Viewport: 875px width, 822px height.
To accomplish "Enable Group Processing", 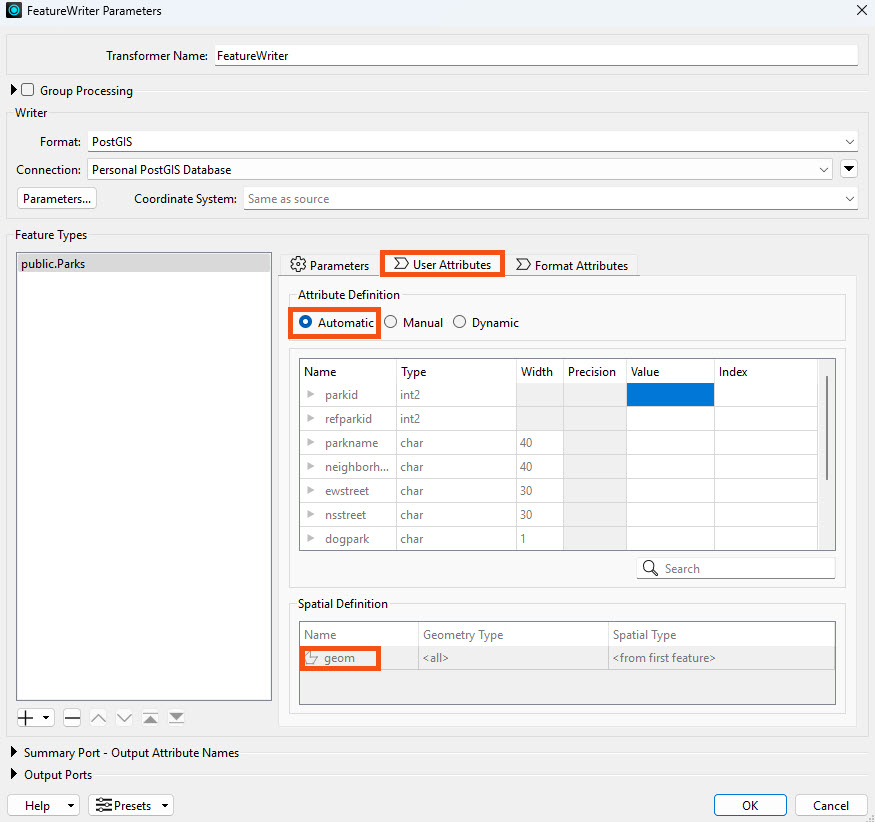I will (26, 89).
